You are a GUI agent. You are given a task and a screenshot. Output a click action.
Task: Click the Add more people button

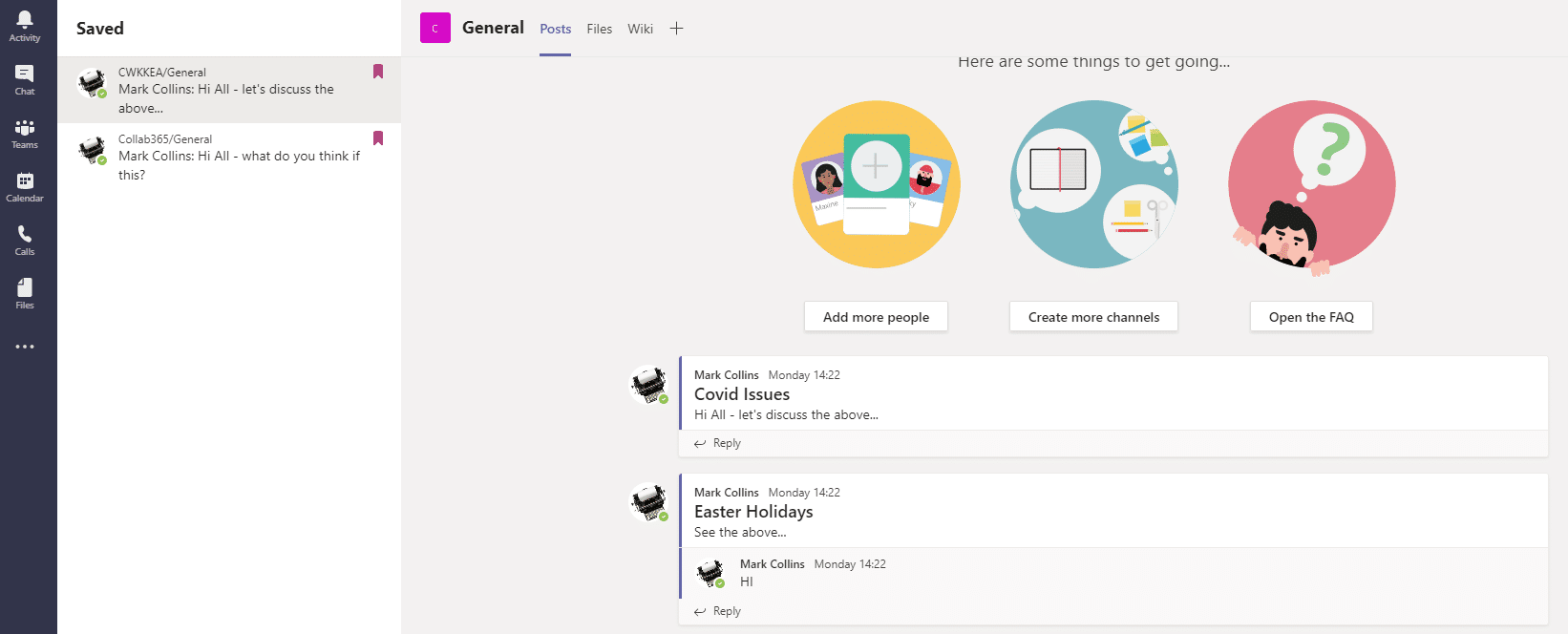pyautogui.click(x=876, y=317)
